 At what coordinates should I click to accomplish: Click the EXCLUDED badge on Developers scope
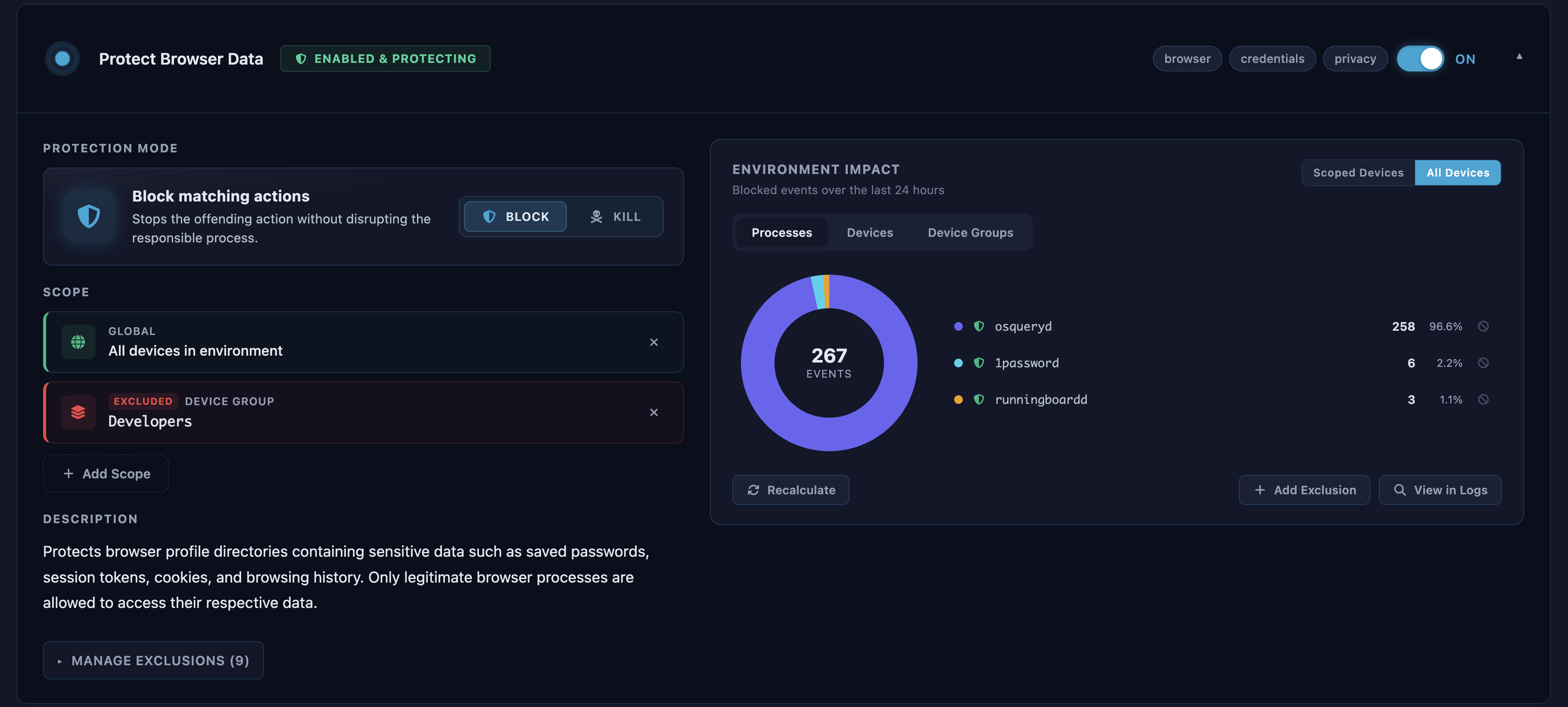click(143, 401)
